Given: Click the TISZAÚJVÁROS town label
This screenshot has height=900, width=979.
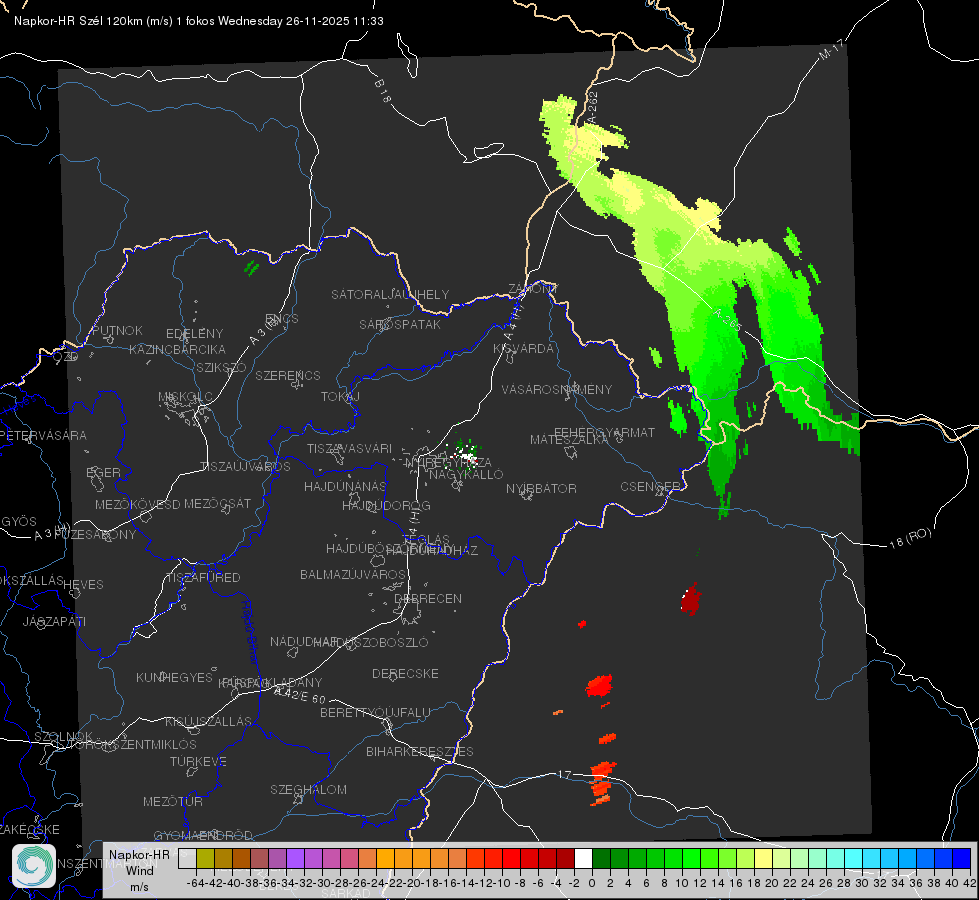Looking at the screenshot, I should click(245, 467).
